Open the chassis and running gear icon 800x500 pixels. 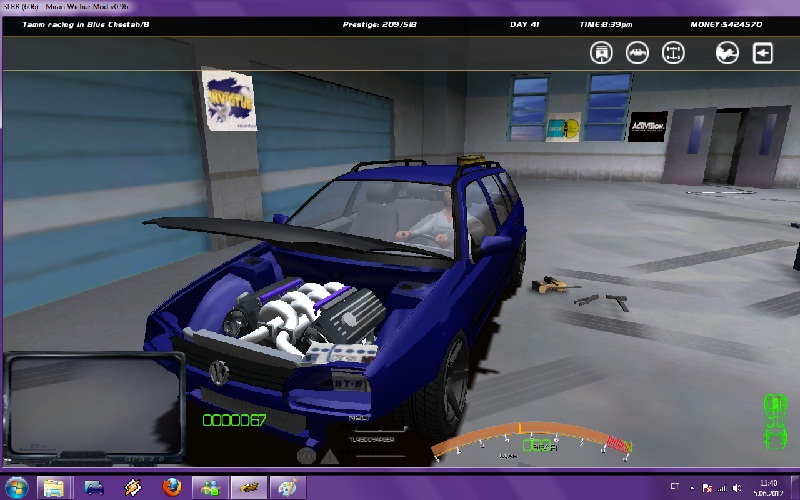click(x=673, y=52)
